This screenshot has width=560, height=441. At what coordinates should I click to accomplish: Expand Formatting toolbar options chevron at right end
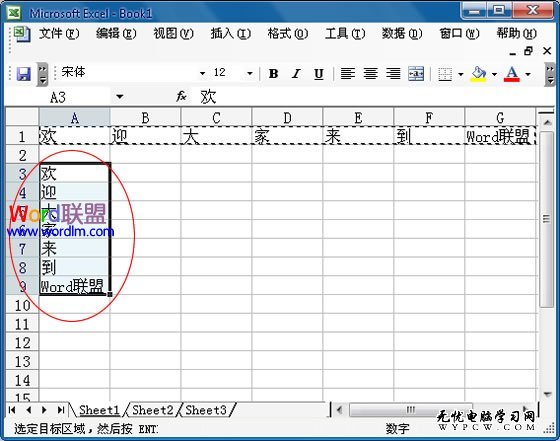click(x=550, y=75)
